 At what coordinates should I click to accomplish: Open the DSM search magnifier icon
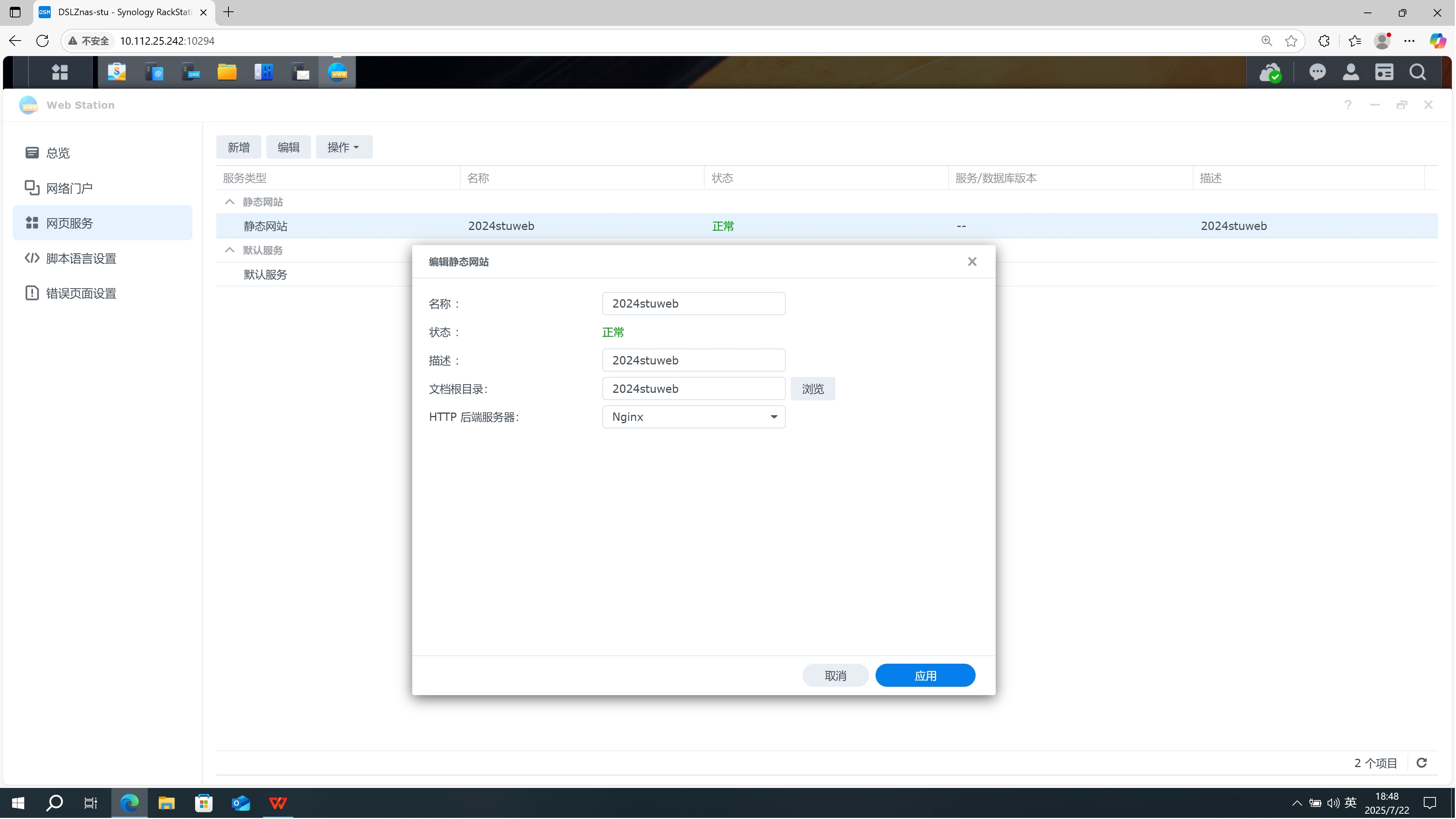tap(1418, 72)
